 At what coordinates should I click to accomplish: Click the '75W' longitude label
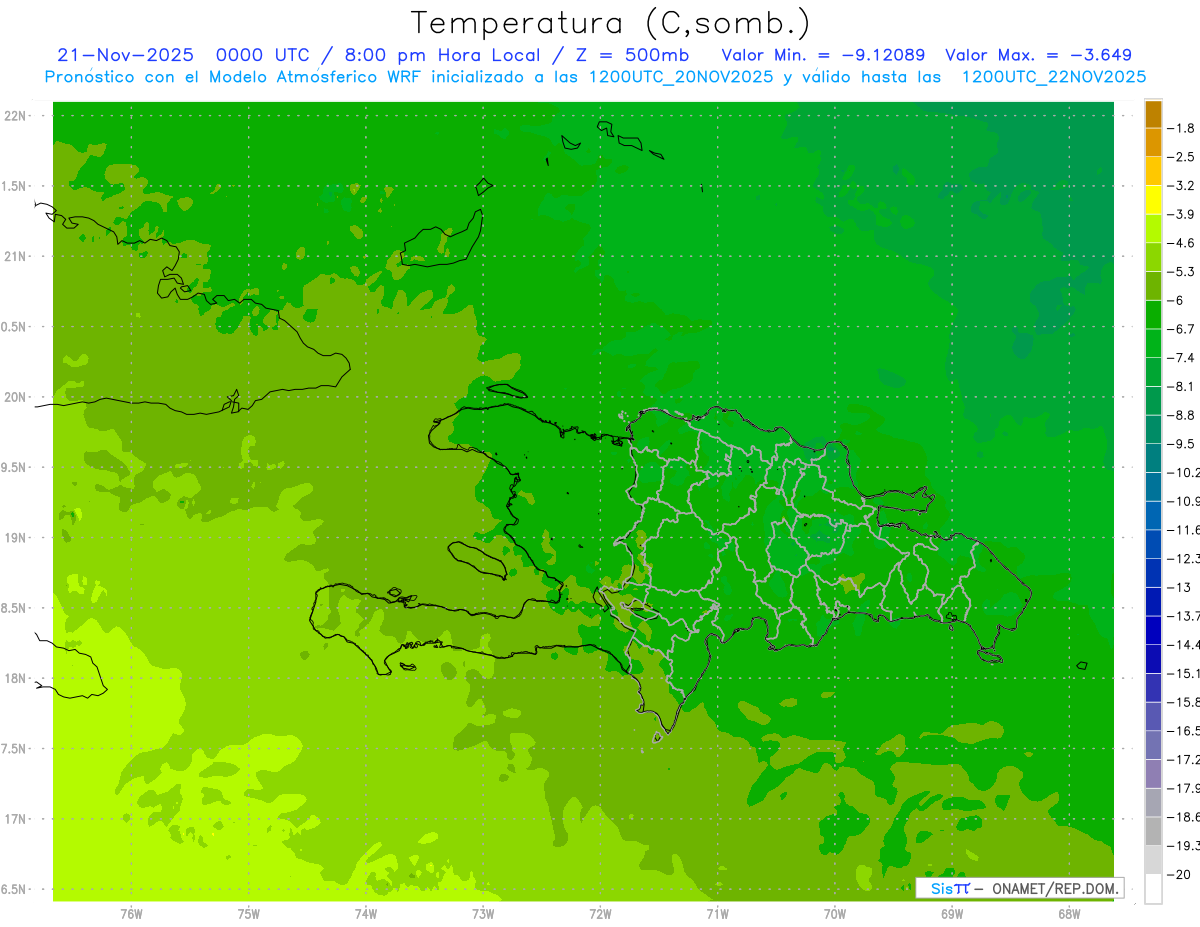click(249, 914)
